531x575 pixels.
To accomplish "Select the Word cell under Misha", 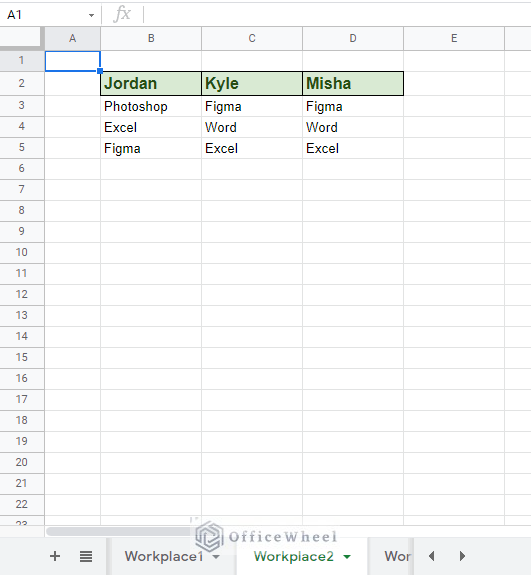I will 353,127.
